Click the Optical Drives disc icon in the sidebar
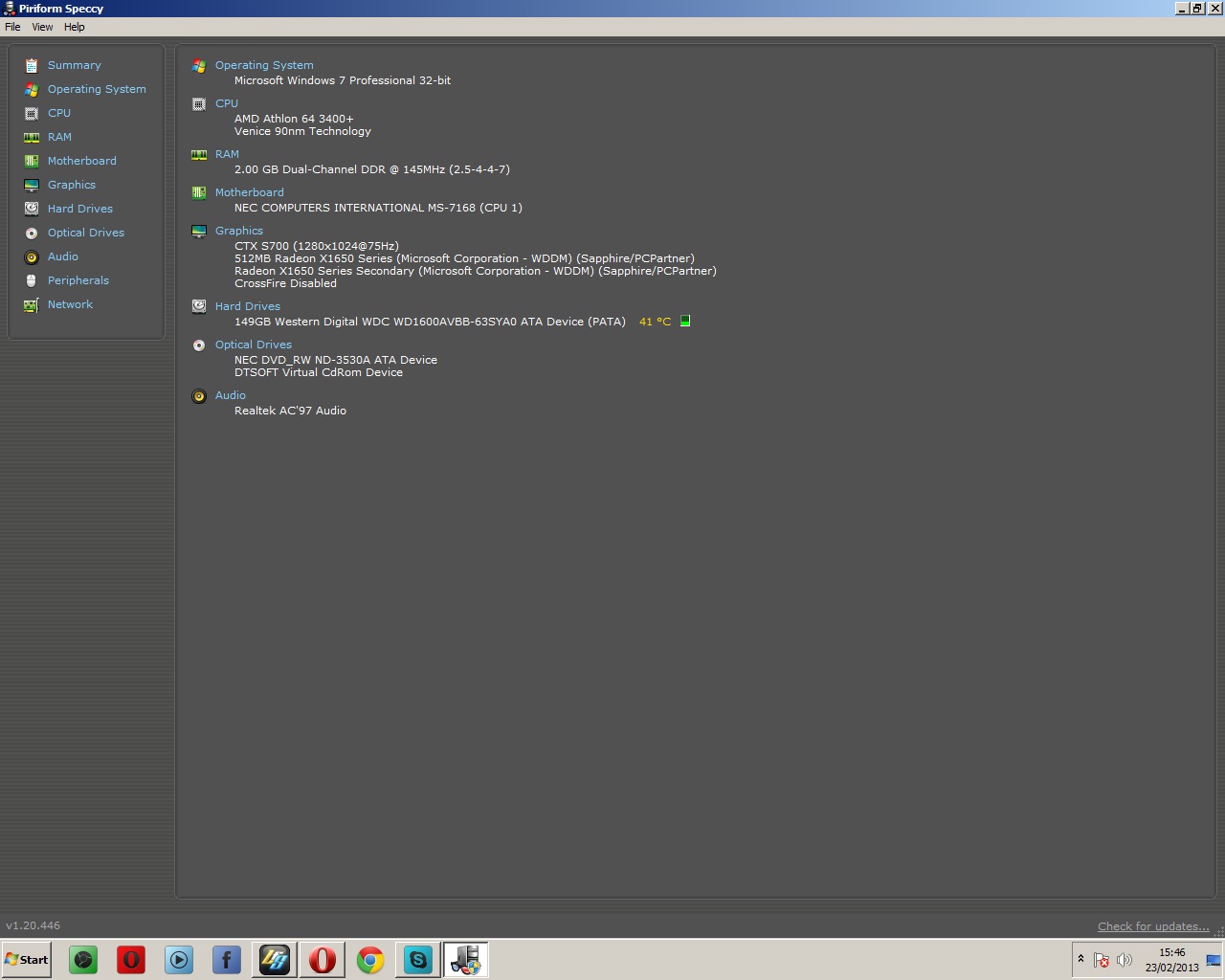1225x980 pixels. click(32, 234)
